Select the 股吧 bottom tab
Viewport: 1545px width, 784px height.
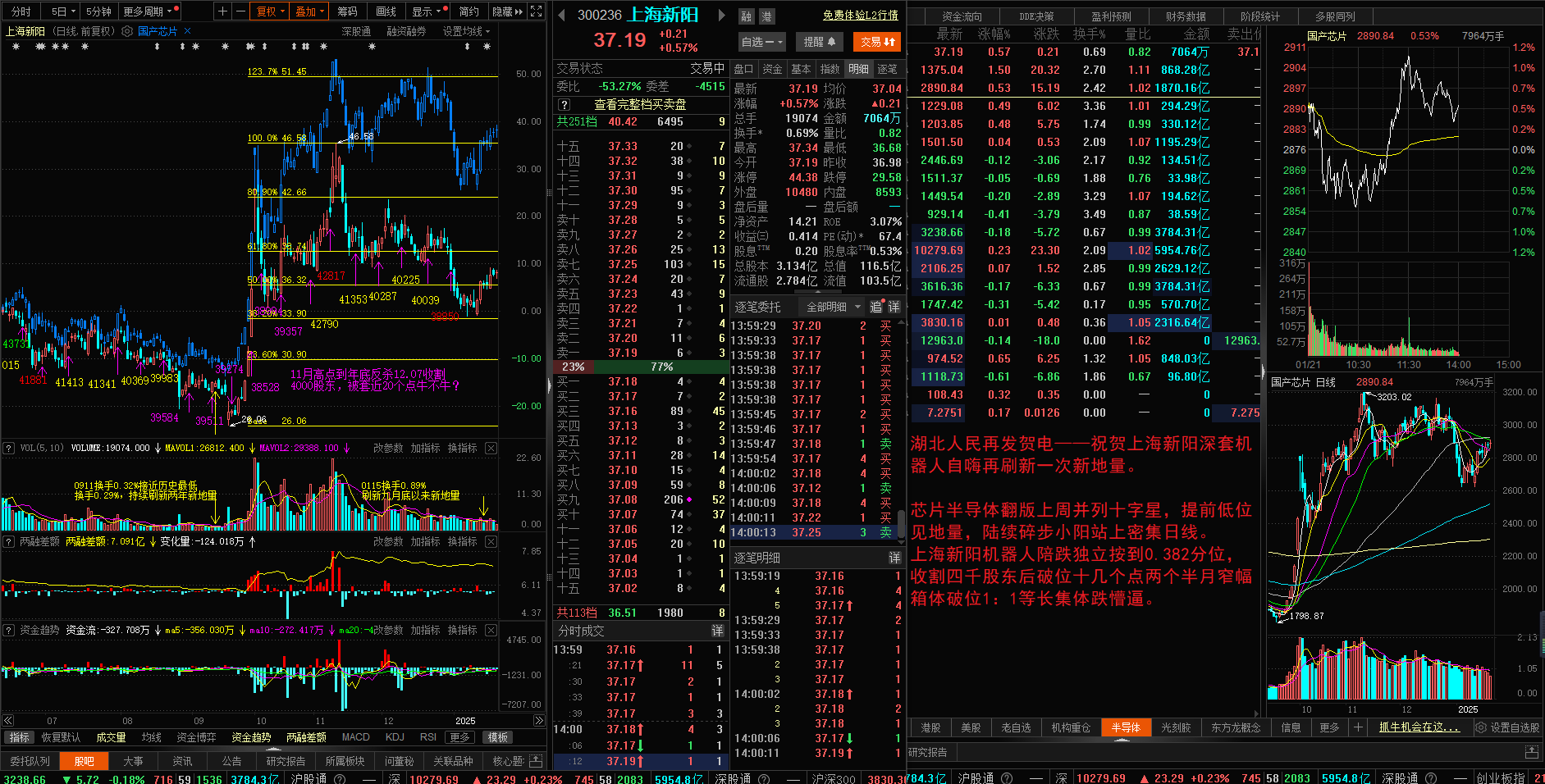[x=85, y=761]
